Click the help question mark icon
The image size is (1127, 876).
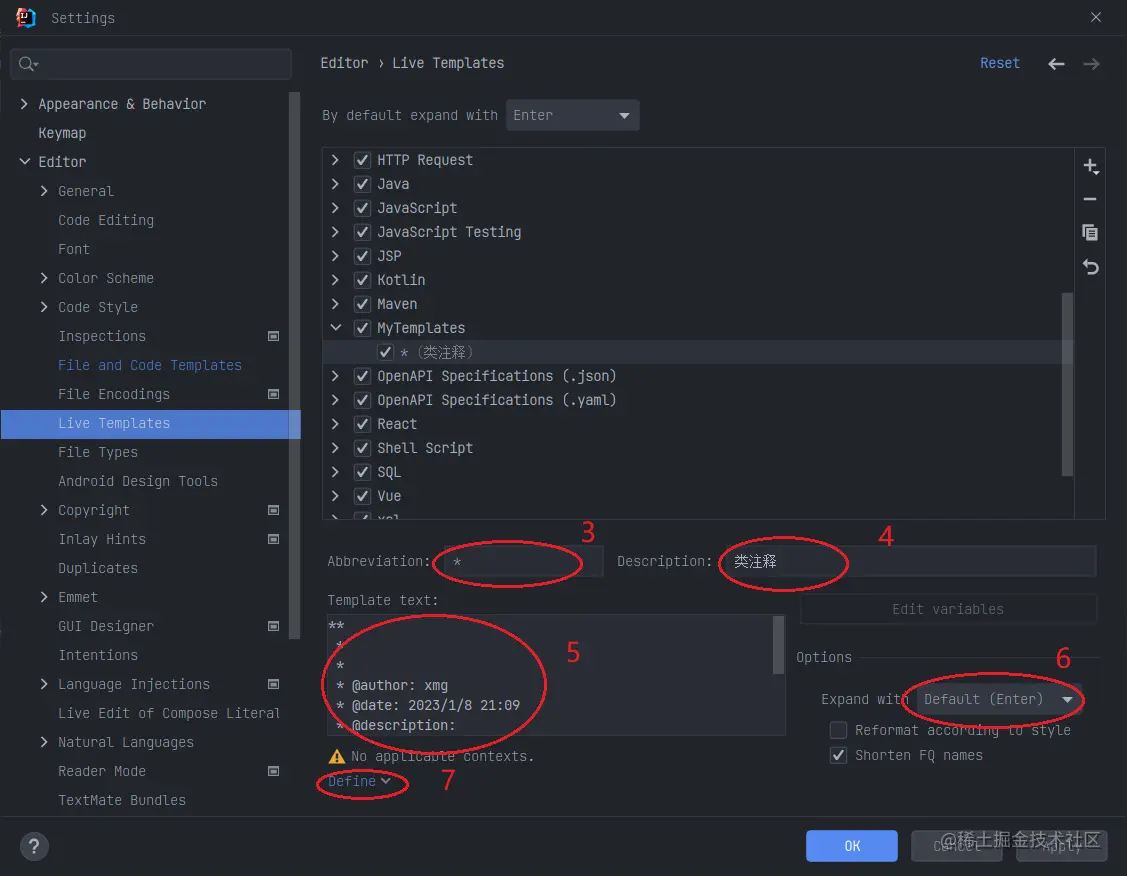point(34,846)
